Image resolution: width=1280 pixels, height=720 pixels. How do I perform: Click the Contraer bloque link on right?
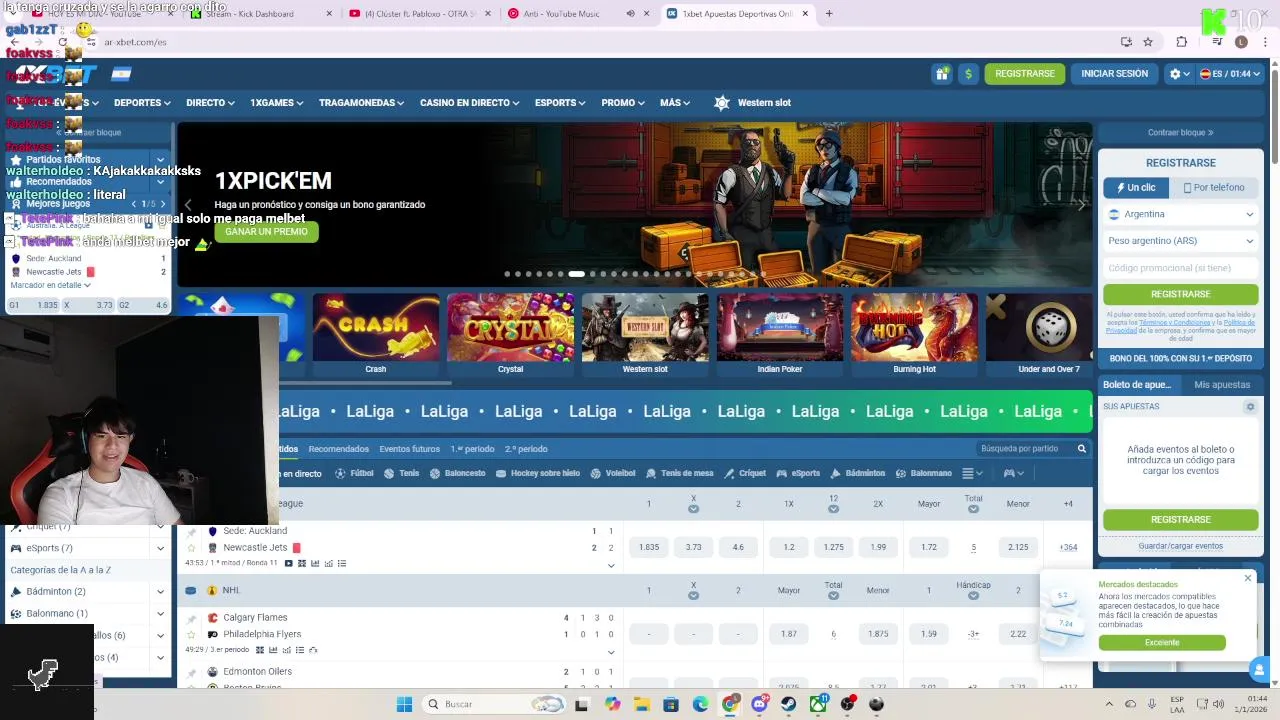click(1181, 132)
